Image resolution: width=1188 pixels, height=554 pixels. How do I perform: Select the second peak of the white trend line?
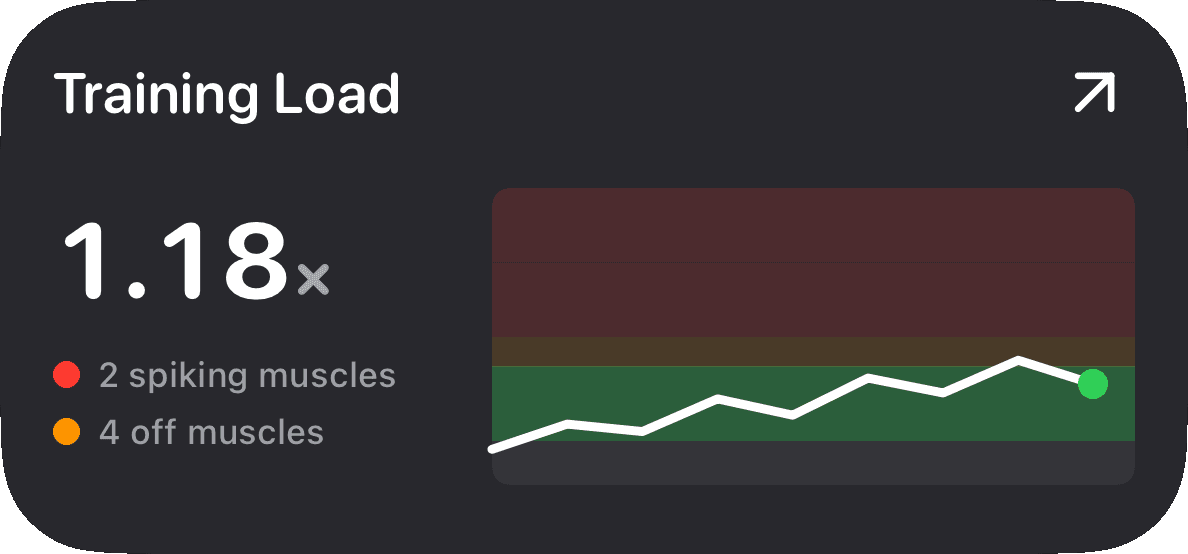[717, 398]
